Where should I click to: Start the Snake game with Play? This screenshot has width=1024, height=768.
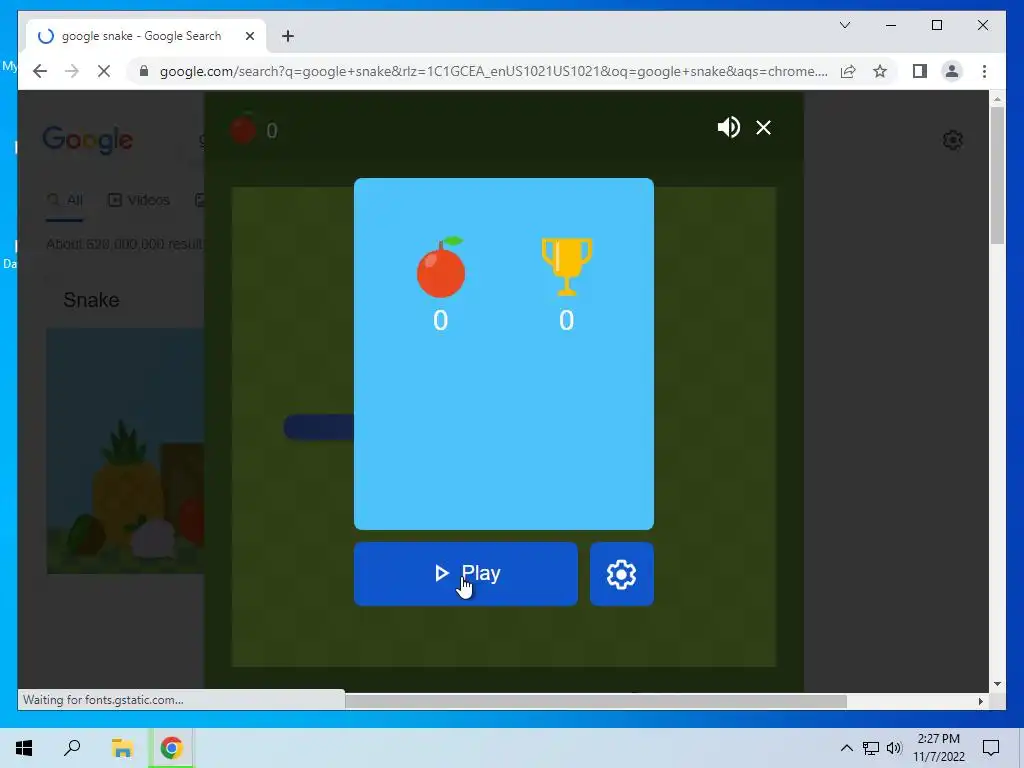[x=466, y=573]
